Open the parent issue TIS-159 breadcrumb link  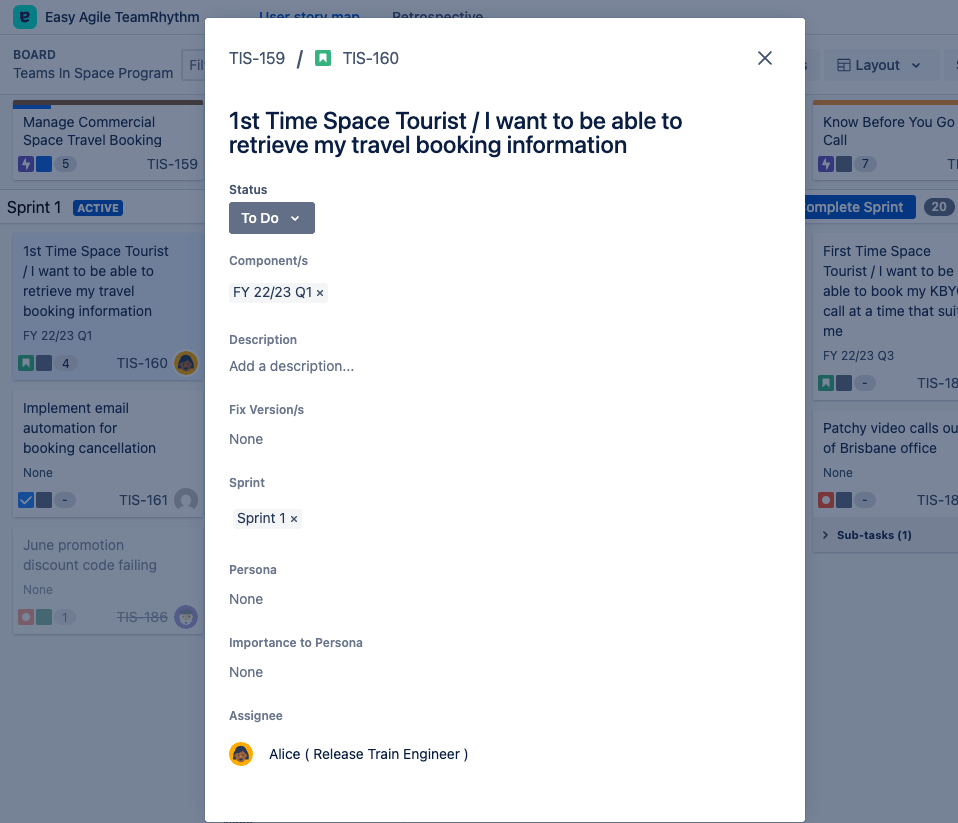pos(257,58)
